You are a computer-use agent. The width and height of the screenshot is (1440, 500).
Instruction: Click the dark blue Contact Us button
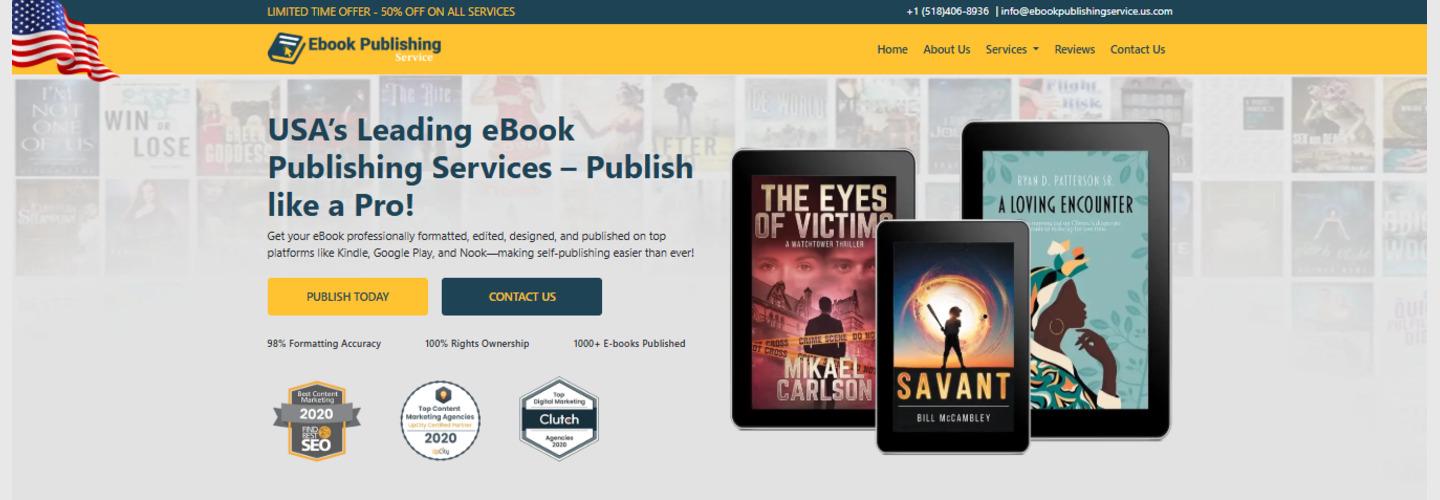pos(522,297)
